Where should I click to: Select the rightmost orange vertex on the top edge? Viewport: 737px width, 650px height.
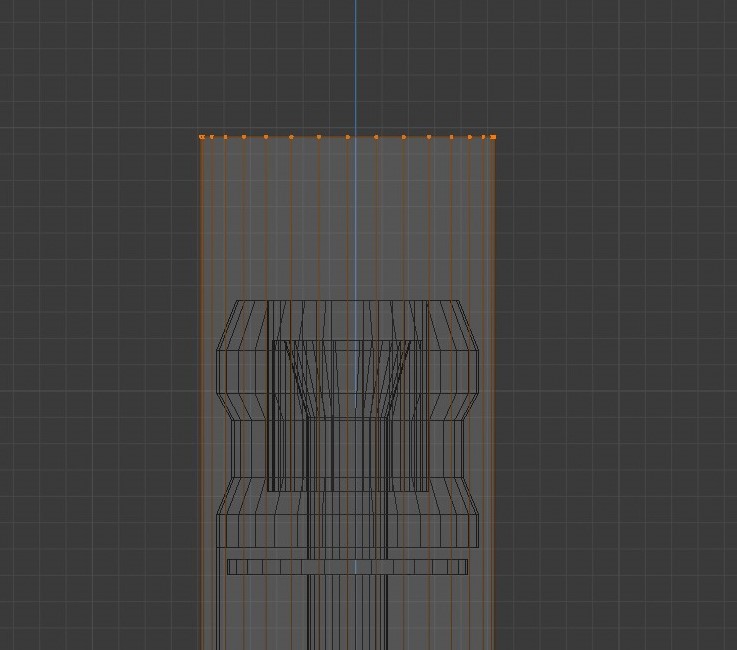click(x=493, y=137)
